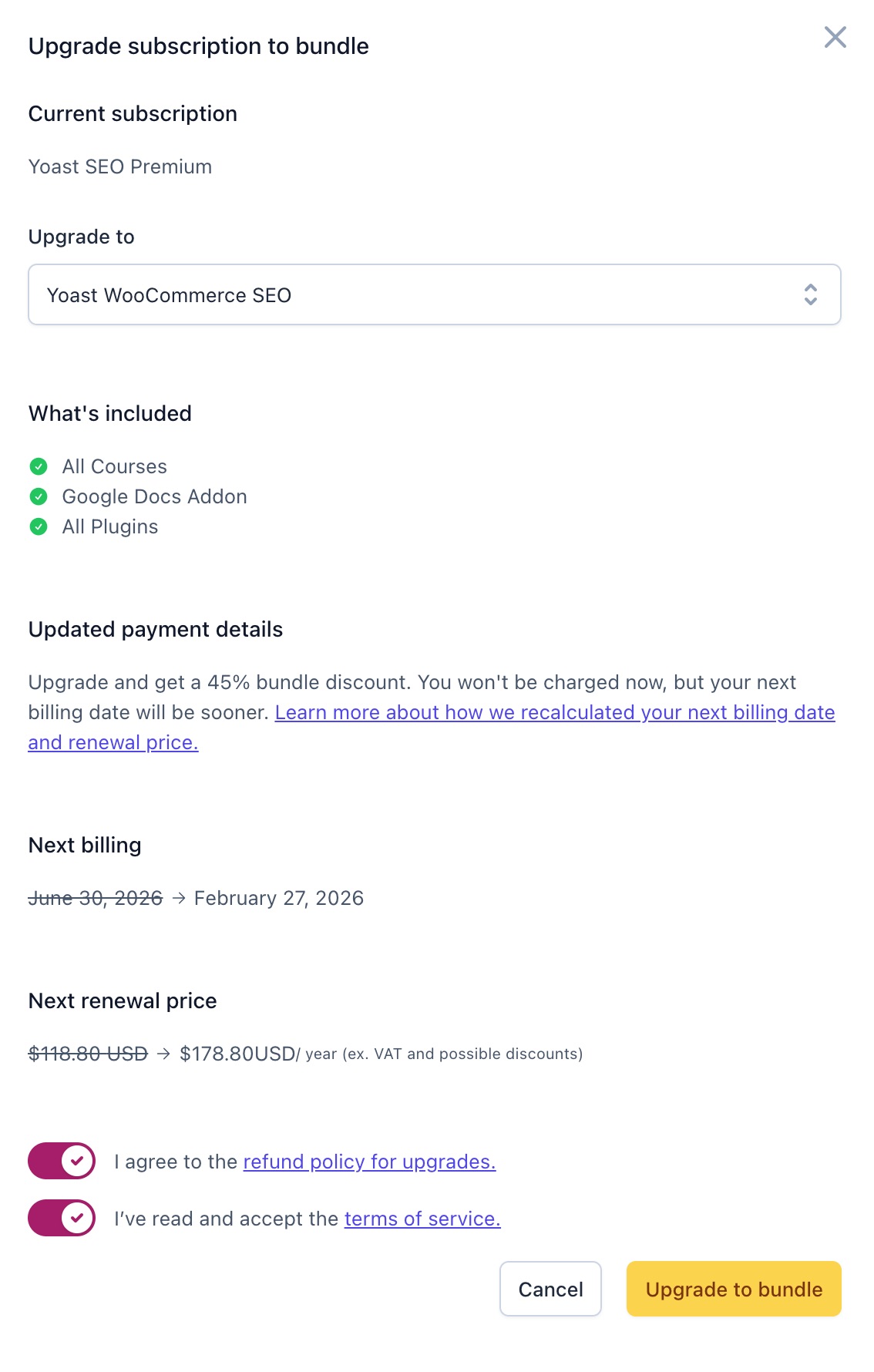Viewport: 874px width, 1372px height.
Task: Click the up-down chevron in the dropdown
Action: pyautogui.click(x=811, y=294)
